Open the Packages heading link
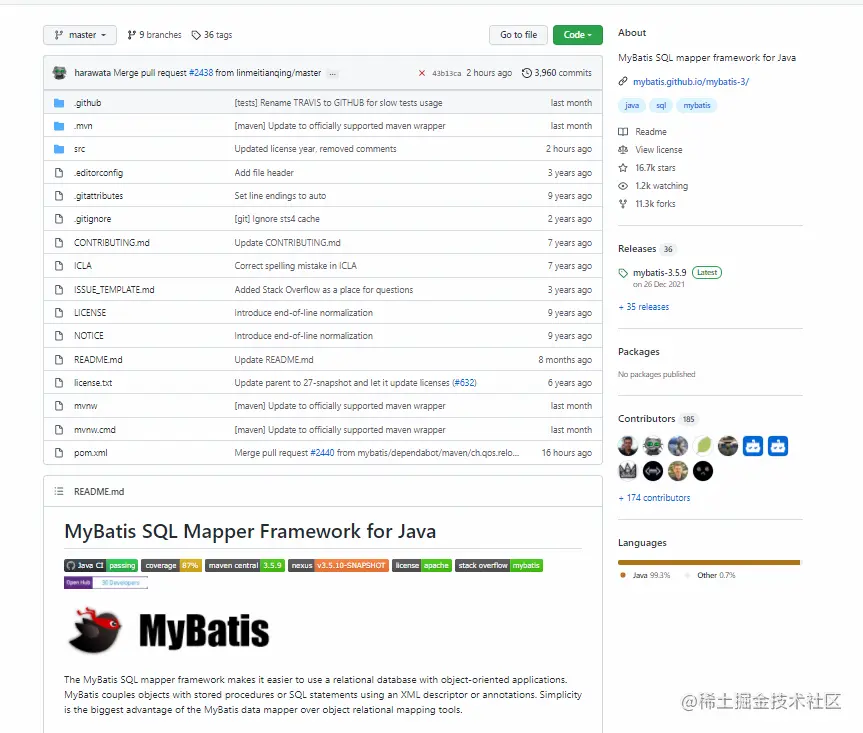The width and height of the screenshot is (863, 733). click(x=638, y=352)
